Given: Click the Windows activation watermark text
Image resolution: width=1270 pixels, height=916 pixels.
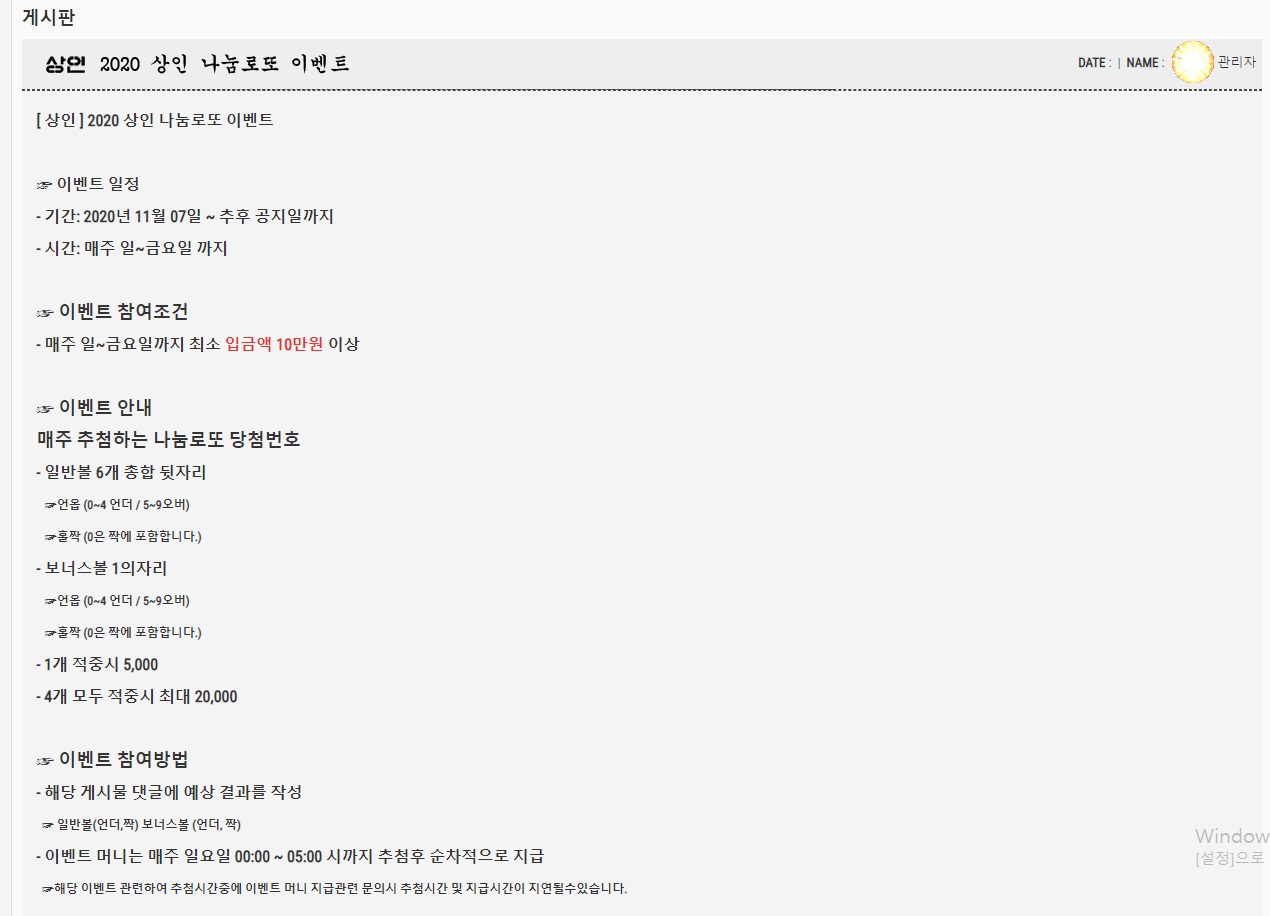Looking at the screenshot, I should (1231, 837).
